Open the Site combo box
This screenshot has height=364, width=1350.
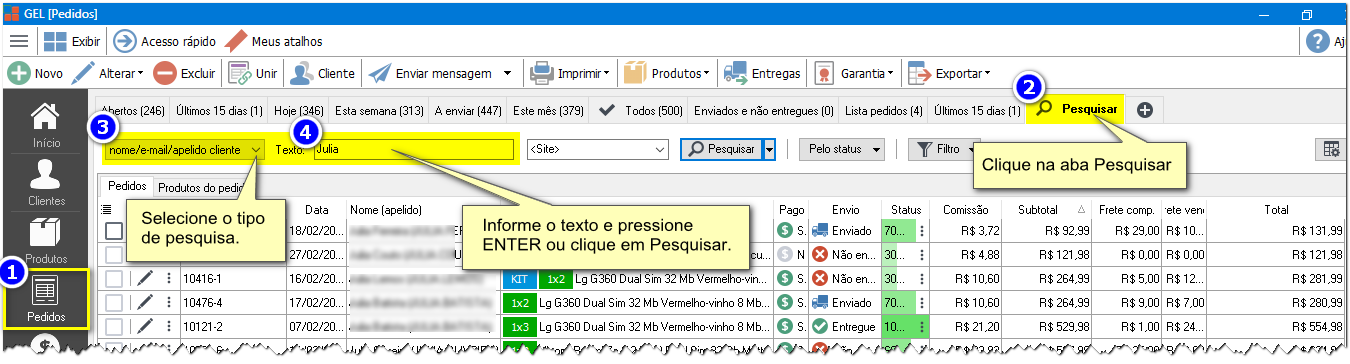[597, 150]
